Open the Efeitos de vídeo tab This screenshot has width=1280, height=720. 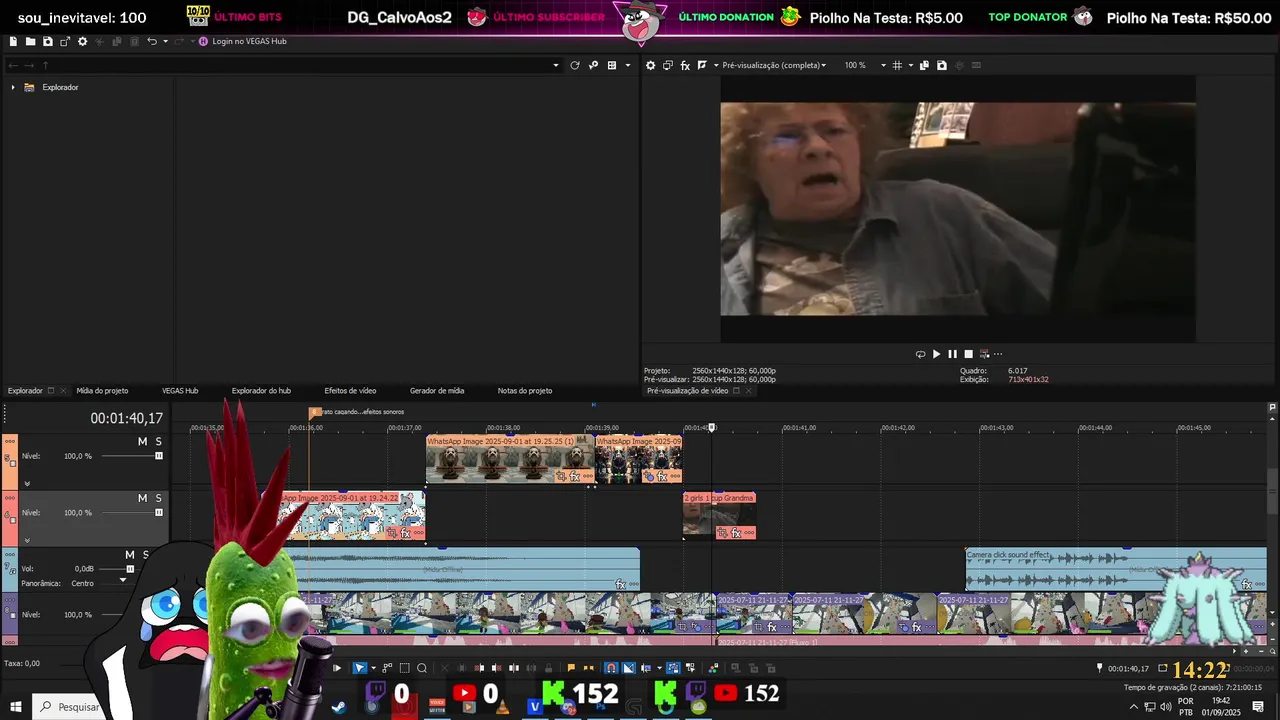click(350, 391)
